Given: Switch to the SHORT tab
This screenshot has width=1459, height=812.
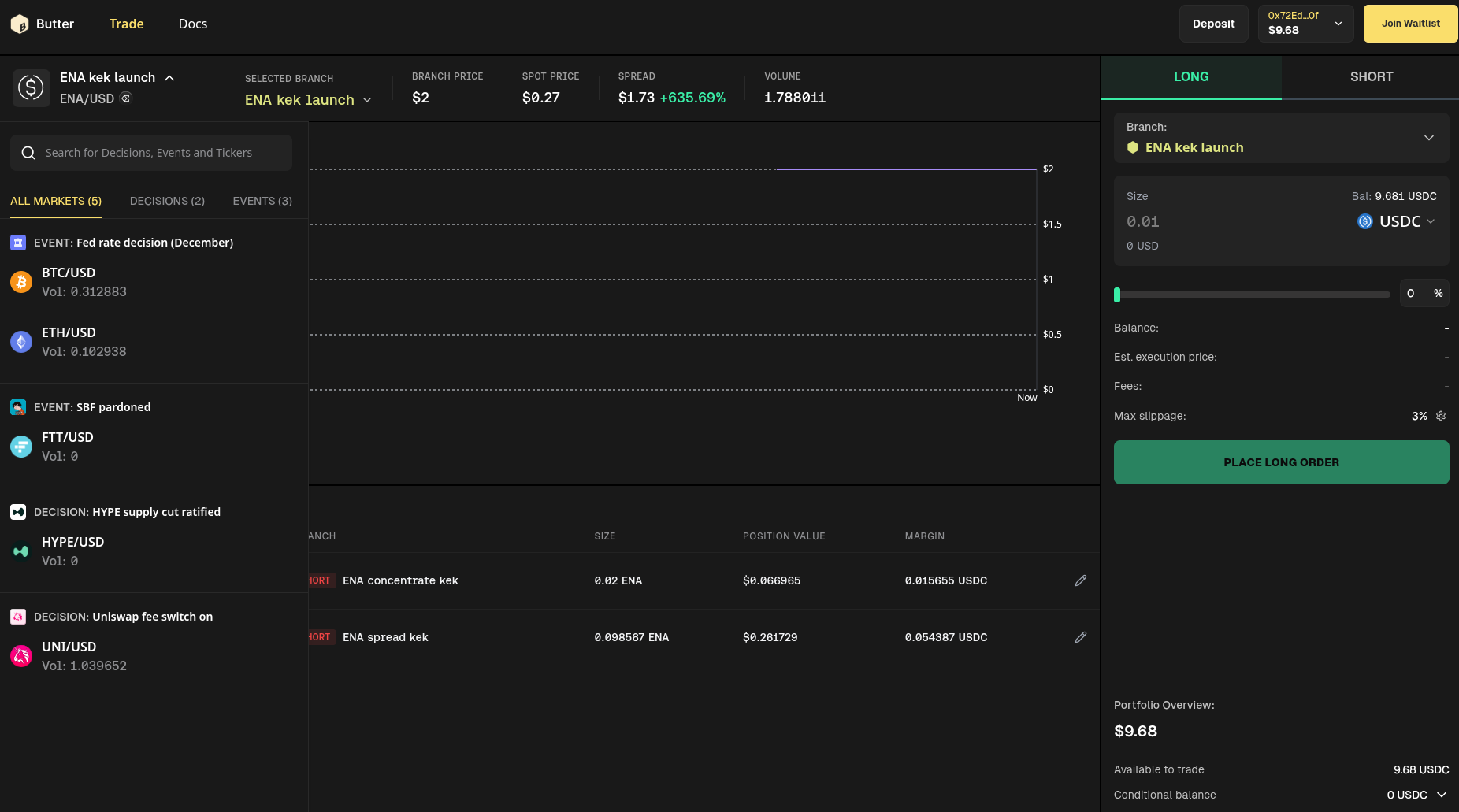Looking at the screenshot, I should (x=1371, y=77).
